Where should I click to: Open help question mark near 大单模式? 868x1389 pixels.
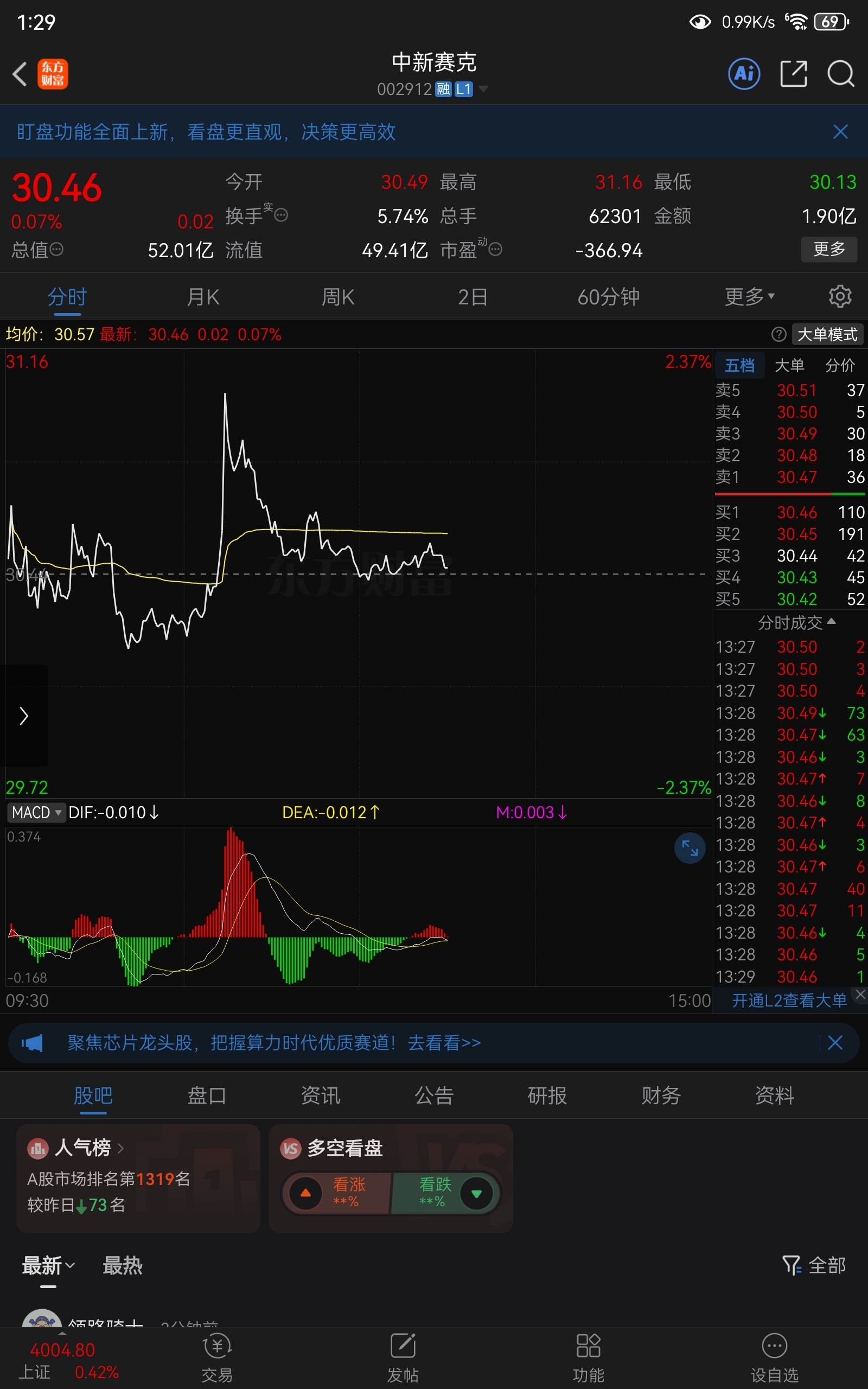pos(778,334)
